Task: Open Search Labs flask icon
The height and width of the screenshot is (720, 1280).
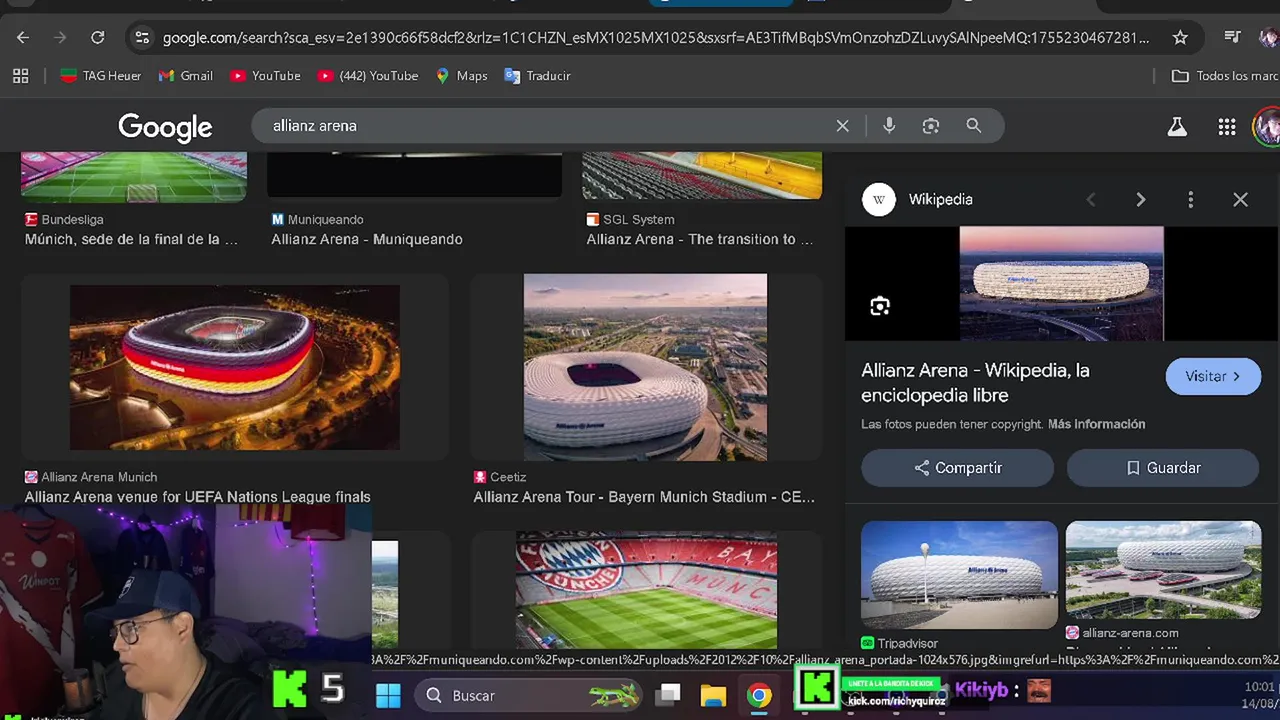Action: point(1177,127)
